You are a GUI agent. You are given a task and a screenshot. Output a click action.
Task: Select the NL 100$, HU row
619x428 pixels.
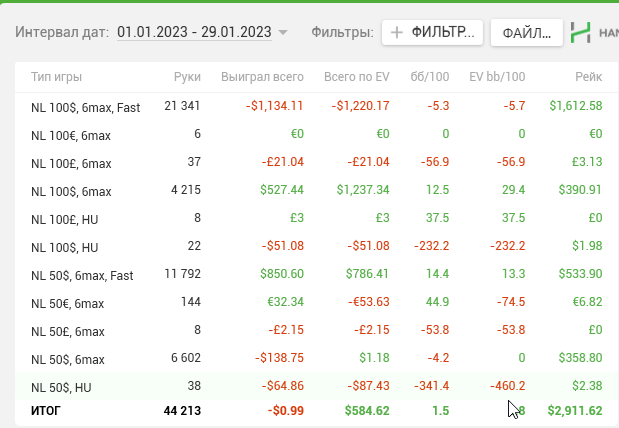(317, 246)
